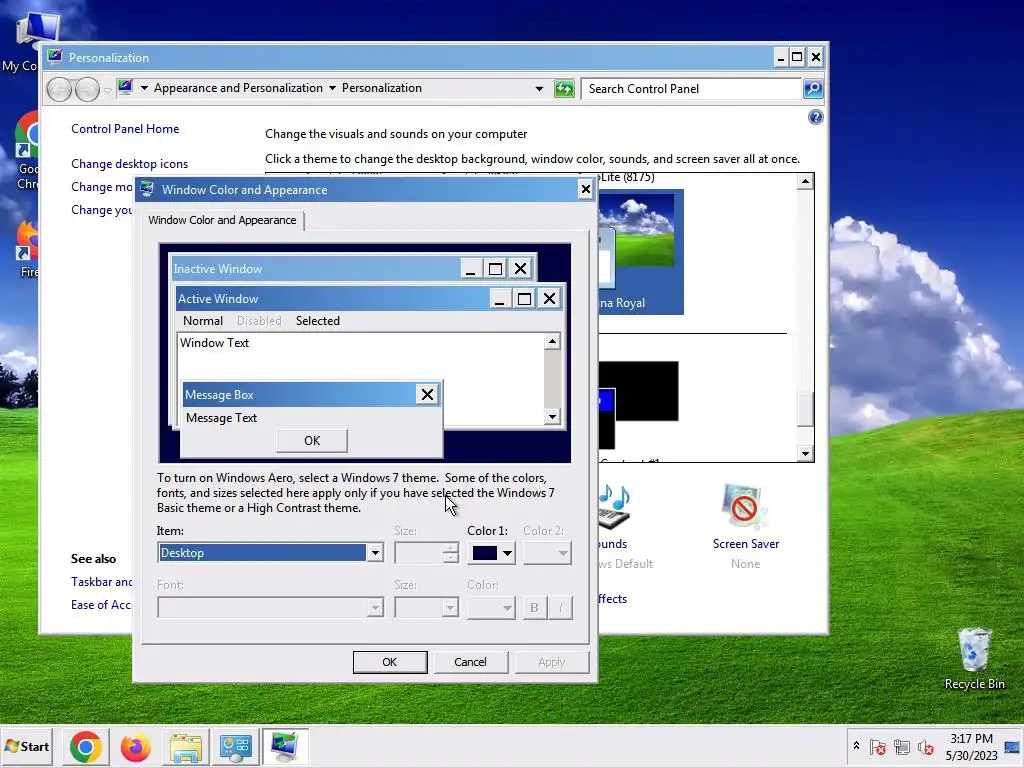
Task: Show hidden tray icons arrow
Action: click(856, 746)
